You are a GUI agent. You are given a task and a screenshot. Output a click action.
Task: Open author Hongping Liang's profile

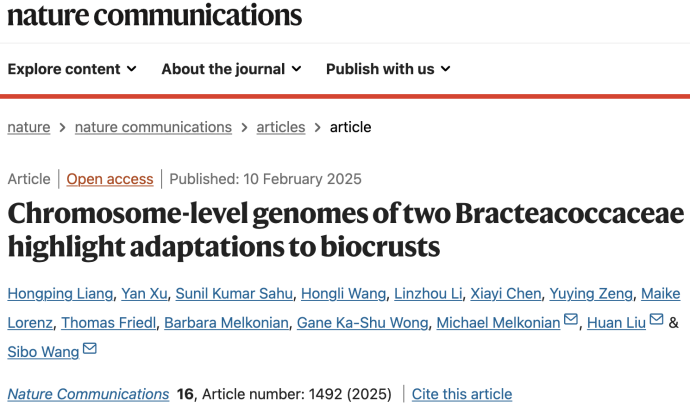[x=60, y=293]
